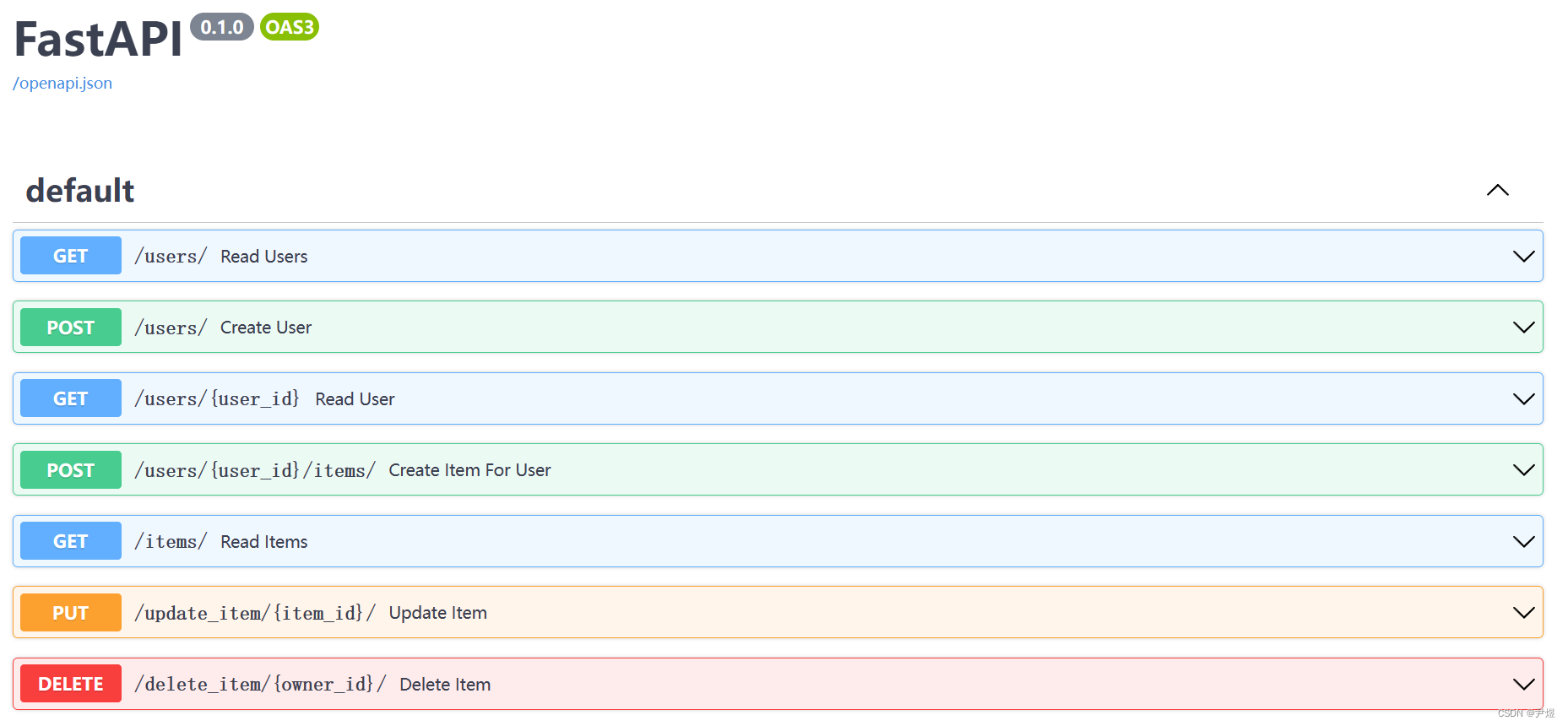
Task: Click the Read User summary text
Action: coord(355,399)
